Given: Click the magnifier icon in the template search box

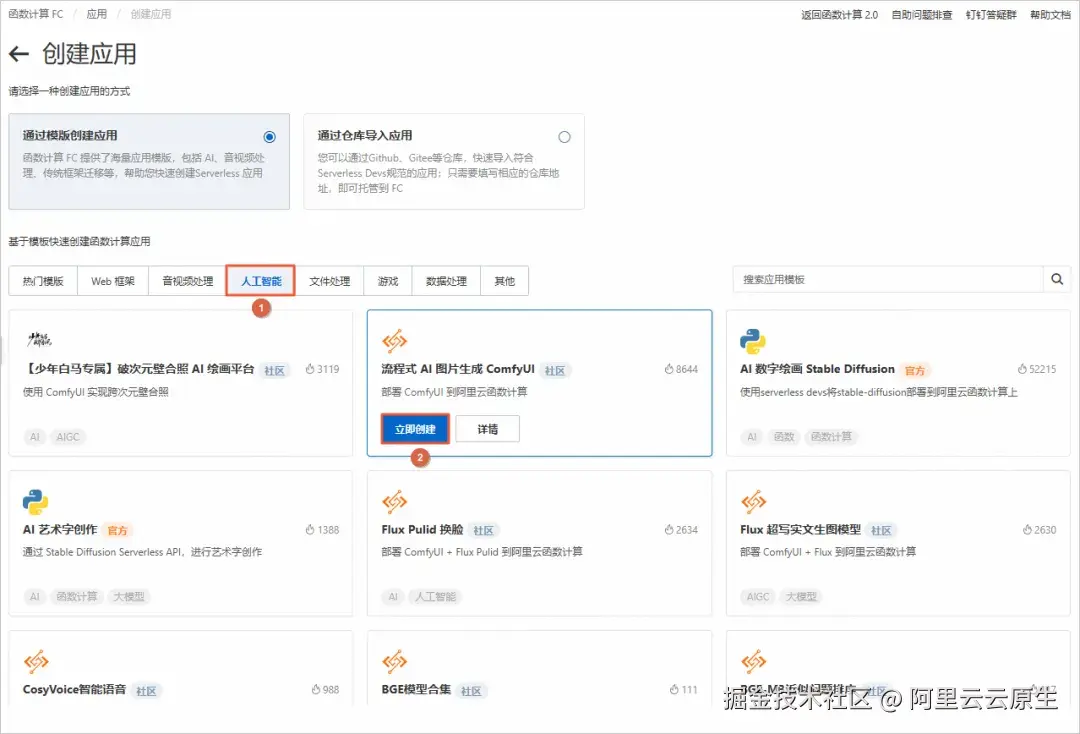Looking at the screenshot, I should pyautogui.click(x=1057, y=280).
